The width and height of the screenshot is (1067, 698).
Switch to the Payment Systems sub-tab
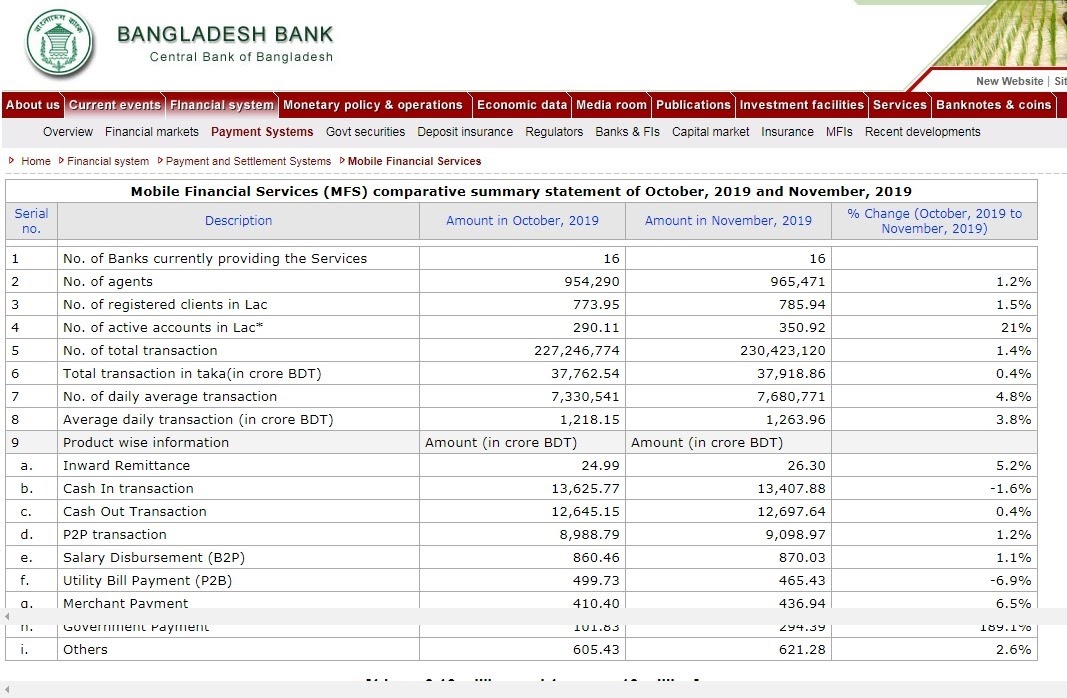click(x=262, y=132)
